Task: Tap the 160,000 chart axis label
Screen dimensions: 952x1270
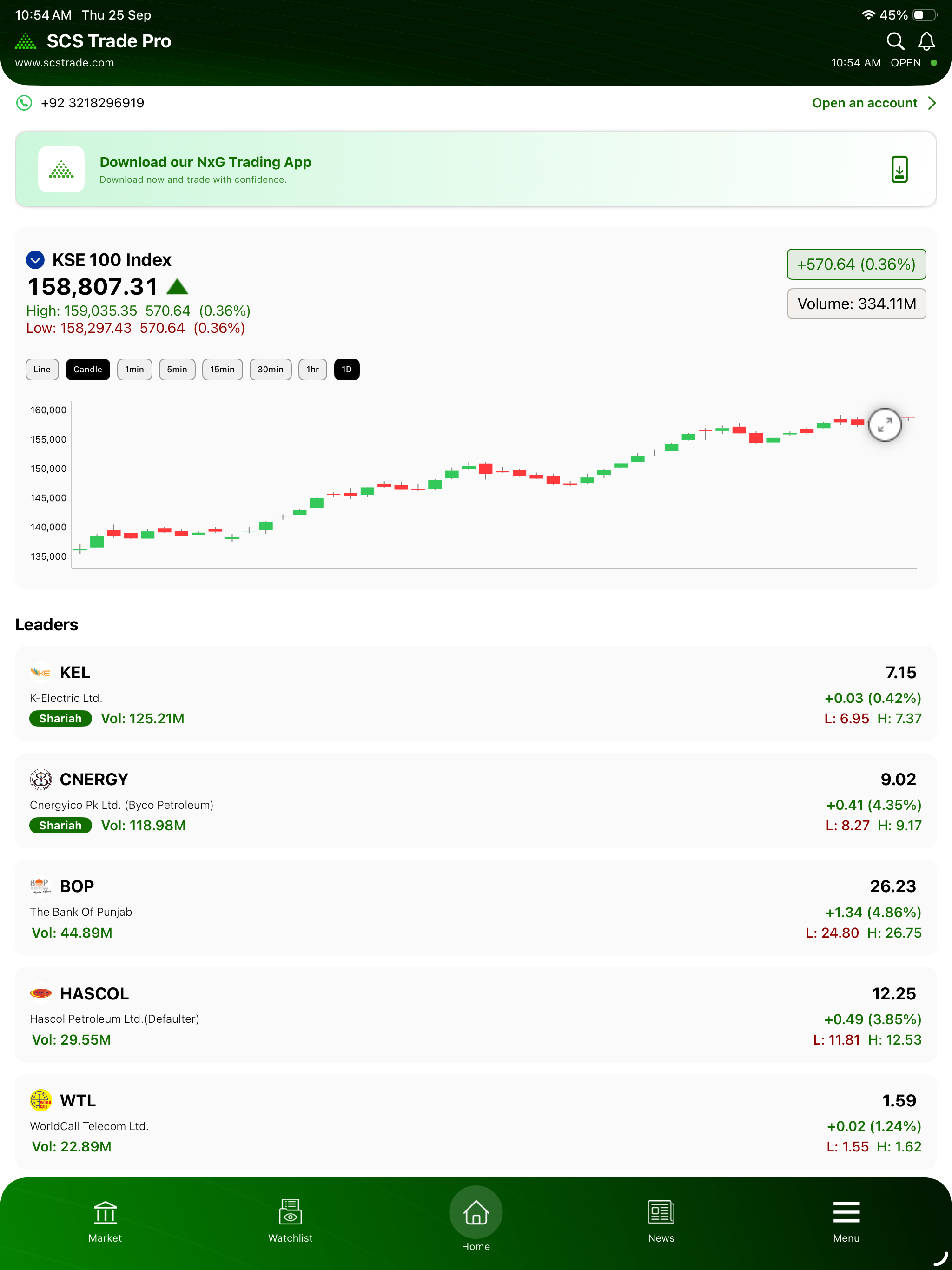Action: pyautogui.click(x=48, y=410)
